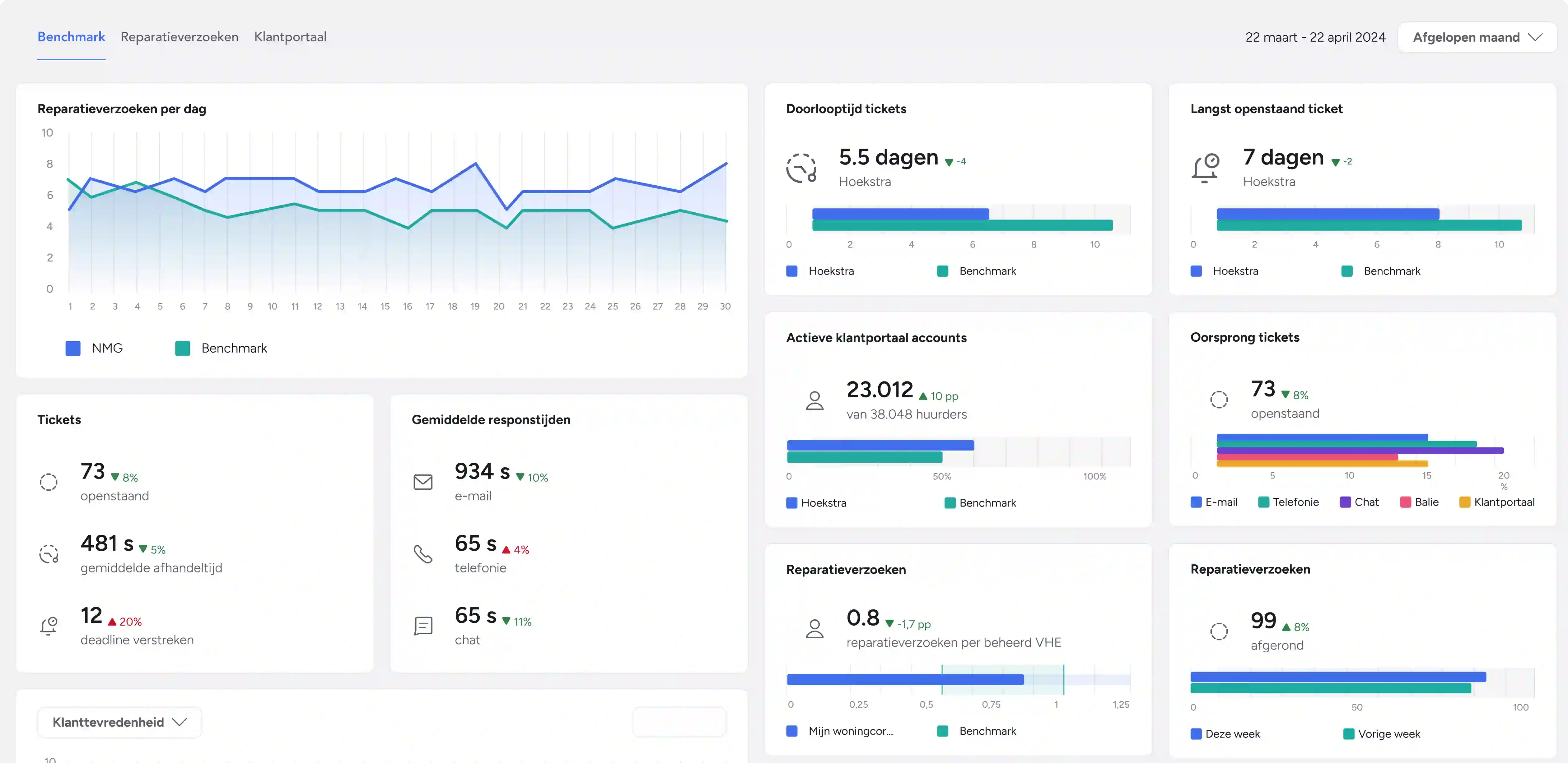Click the bell-clock icon beside deadline verstreken
Image resolution: width=1568 pixels, height=763 pixels.
(49, 626)
